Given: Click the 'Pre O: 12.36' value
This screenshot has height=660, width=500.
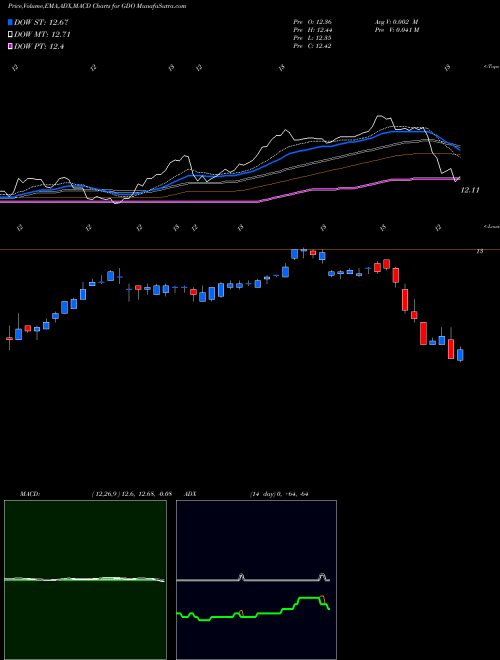Looking at the screenshot, I should (x=312, y=21).
